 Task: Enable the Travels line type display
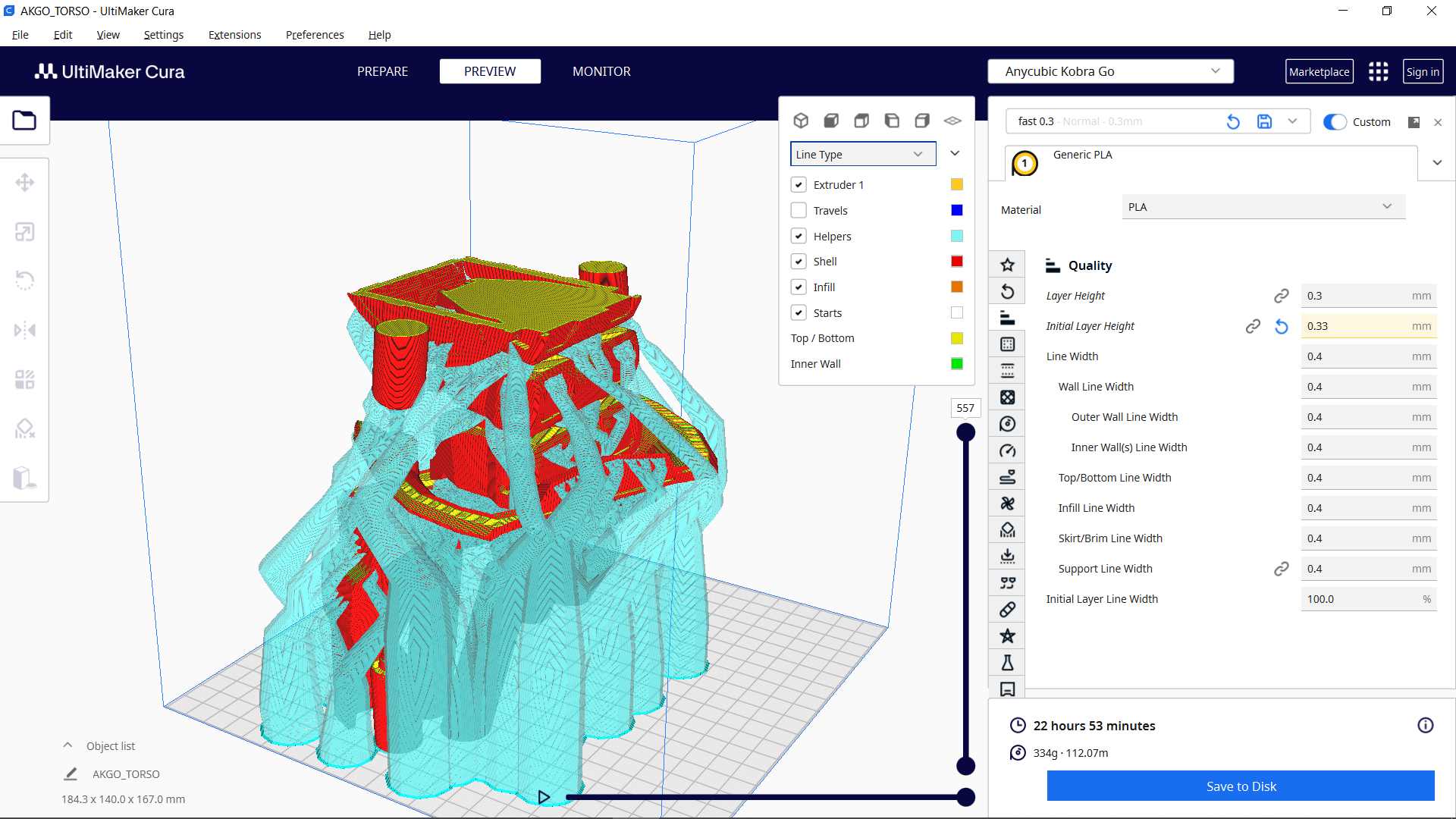[799, 210]
